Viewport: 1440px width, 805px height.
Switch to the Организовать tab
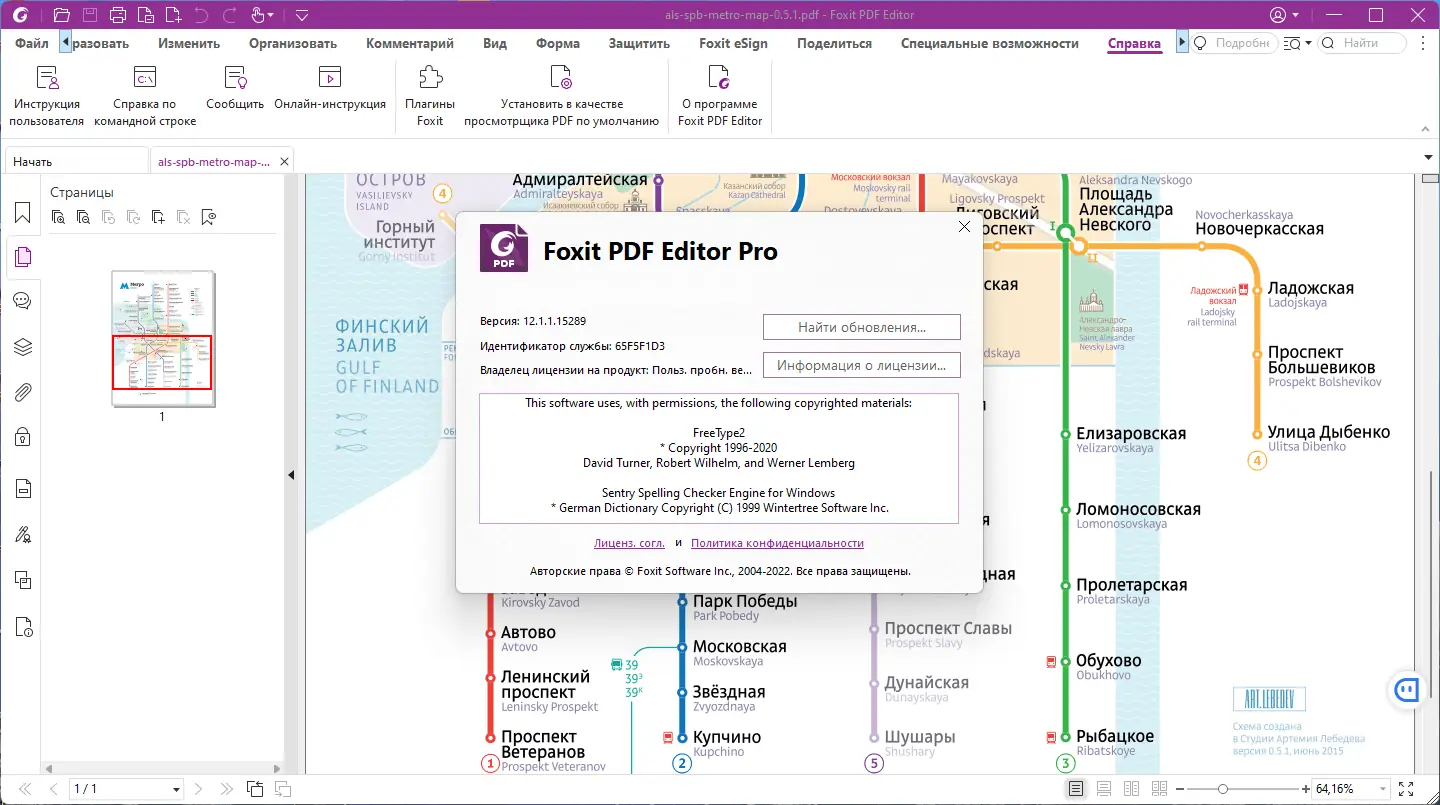tap(293, 43)
